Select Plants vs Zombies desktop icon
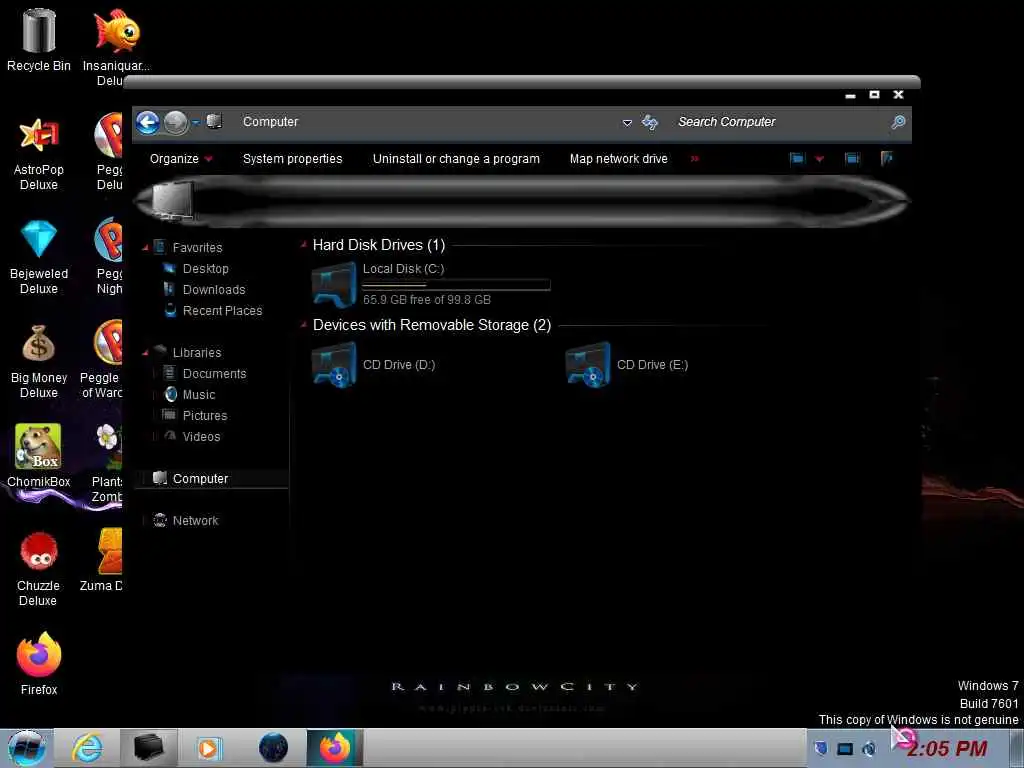Viewport: 1024px width, 768px height. click(x=106, y=463)
